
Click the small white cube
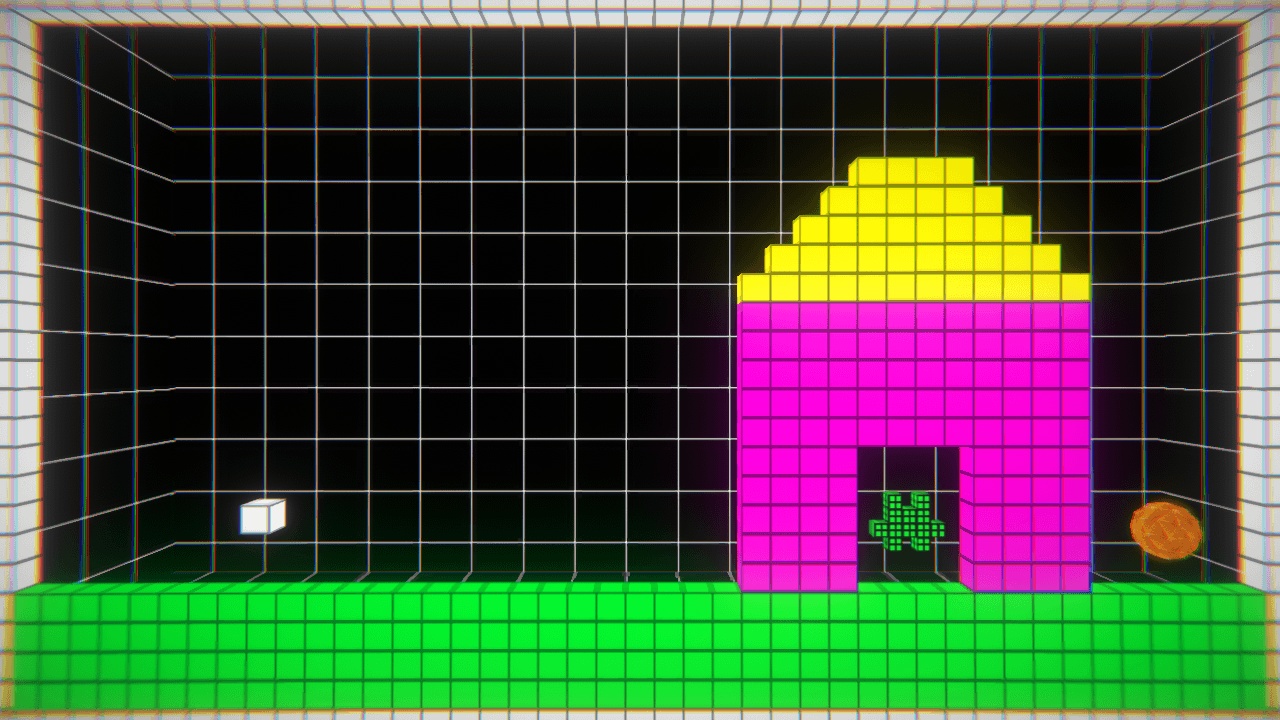click(262, 516)
